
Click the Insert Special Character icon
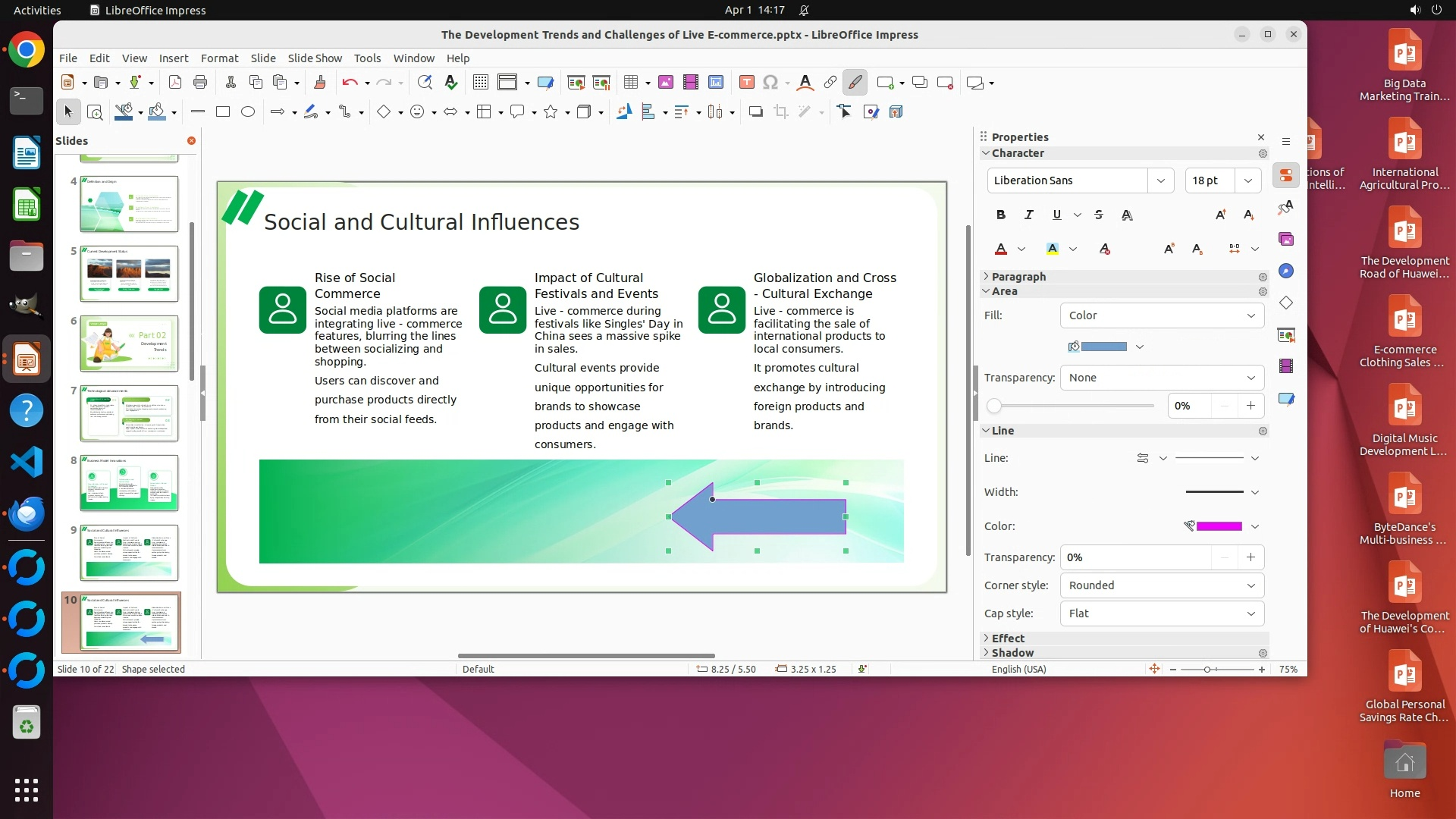click(770, 83)
